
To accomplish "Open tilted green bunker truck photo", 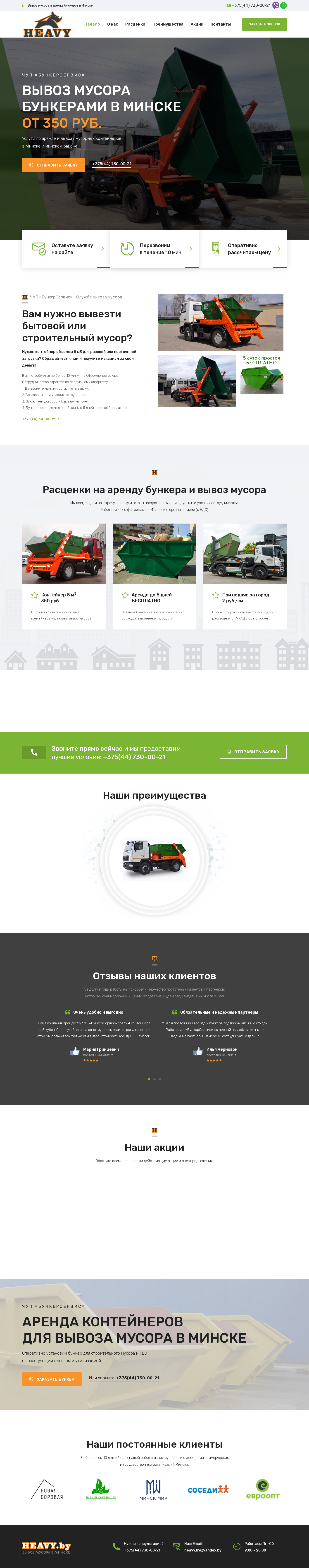I will (197, 381).
